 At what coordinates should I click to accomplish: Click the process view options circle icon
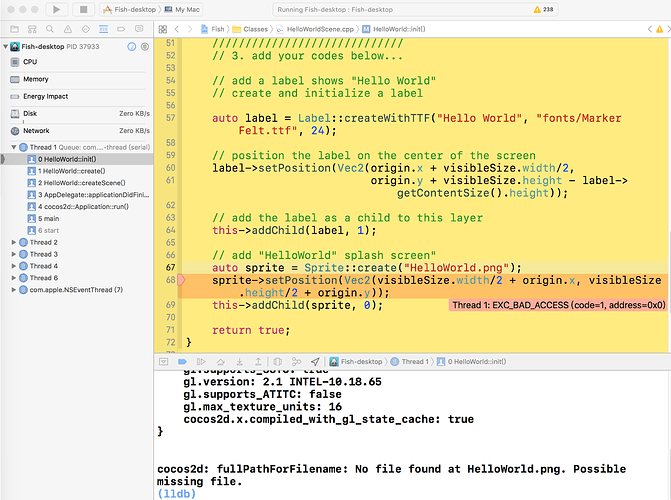[132, 47]
